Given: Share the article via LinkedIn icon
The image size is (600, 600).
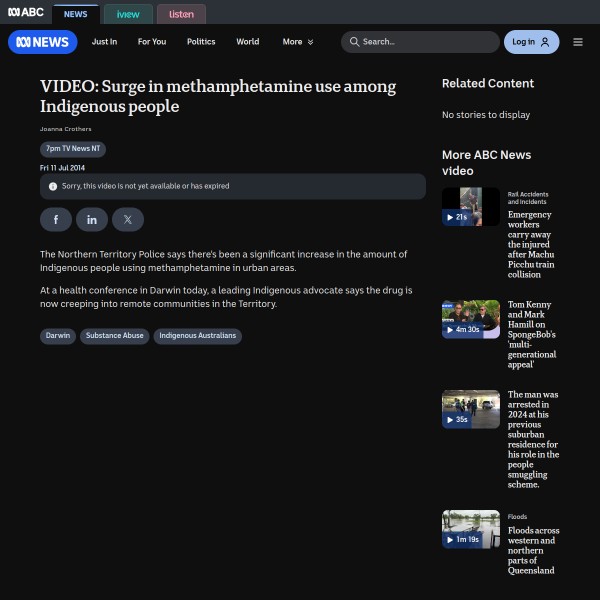Looking at the screenshot, I should [92, 219].
